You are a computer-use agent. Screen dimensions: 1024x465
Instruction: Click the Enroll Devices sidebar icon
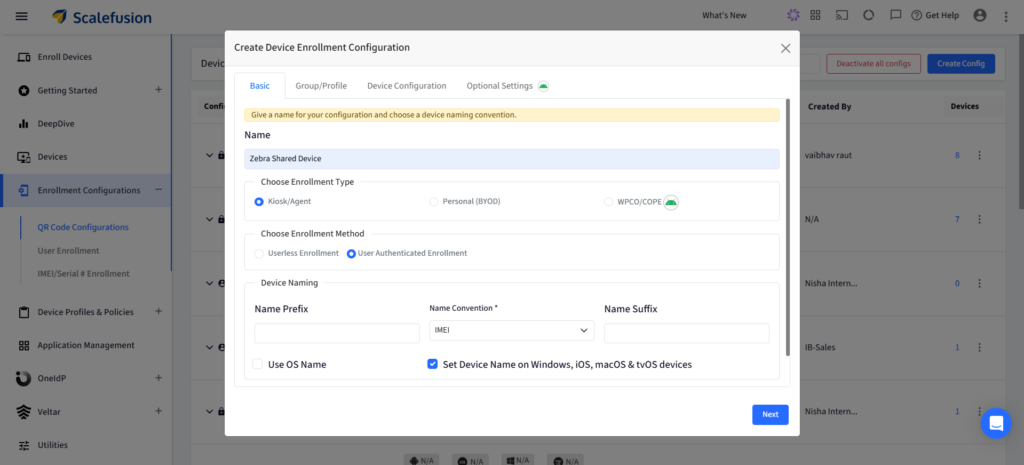tap(24, 57)
